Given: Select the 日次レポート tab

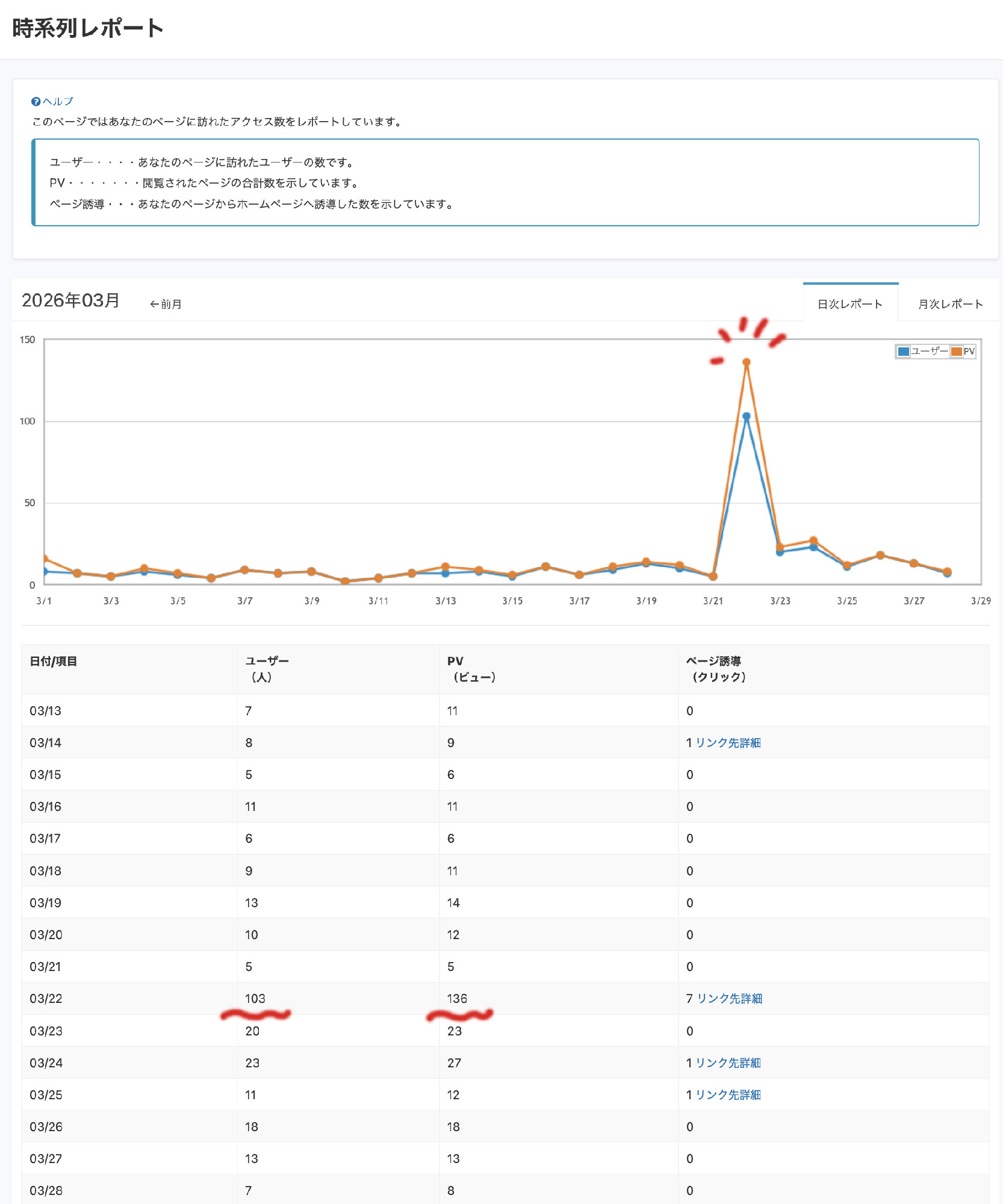Looking at the screenshot, I should point(849,304).
